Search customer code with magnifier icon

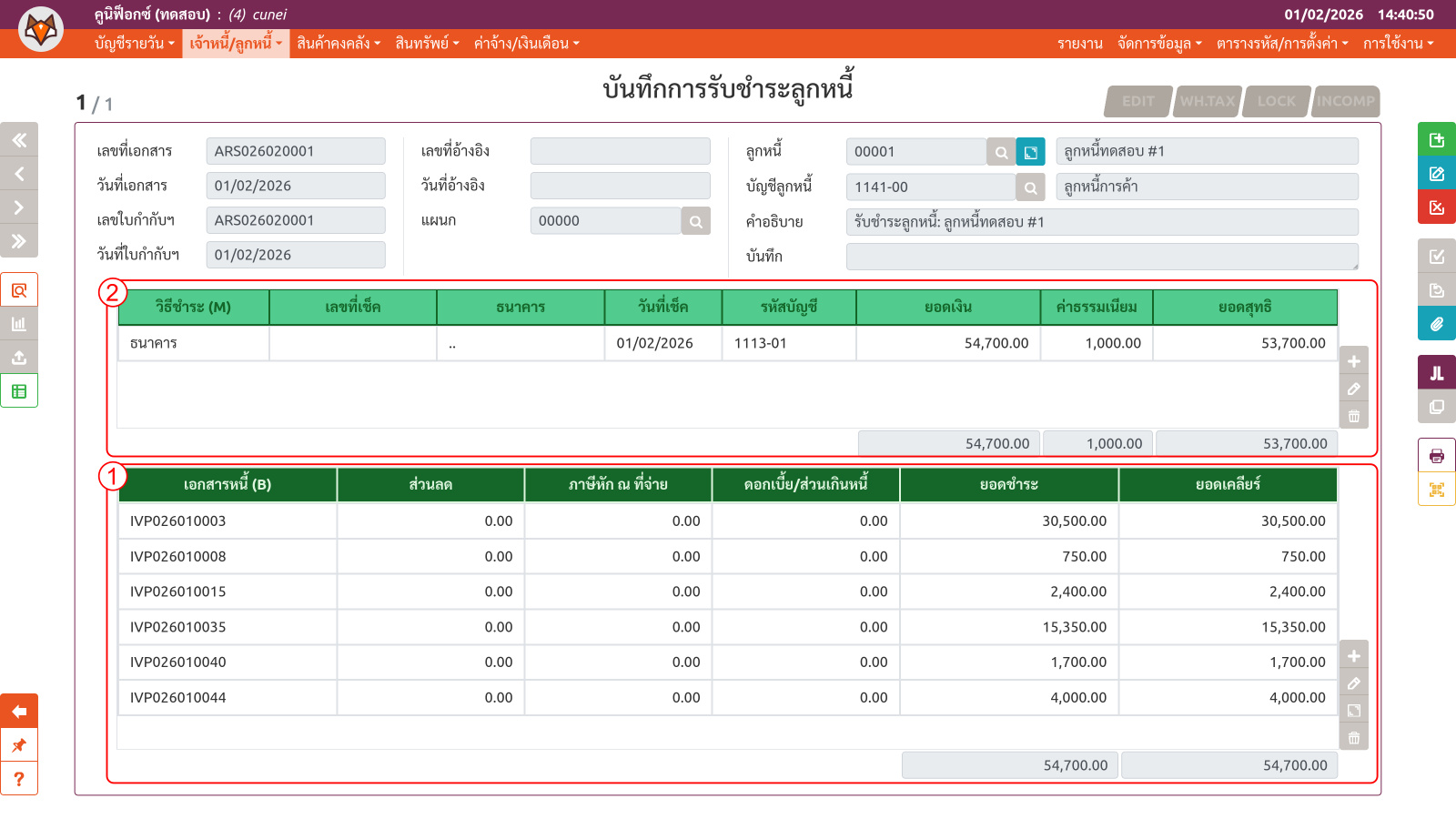coord(1001,152)
